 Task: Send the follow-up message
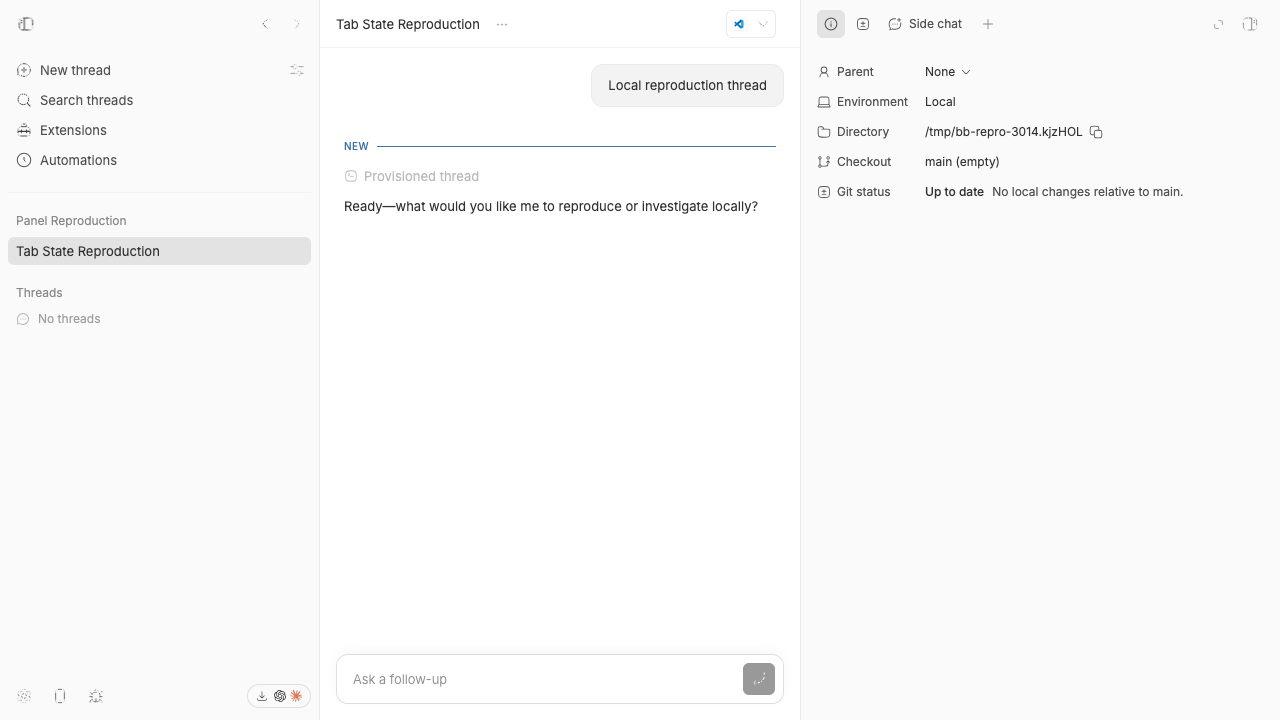[759, 679]
